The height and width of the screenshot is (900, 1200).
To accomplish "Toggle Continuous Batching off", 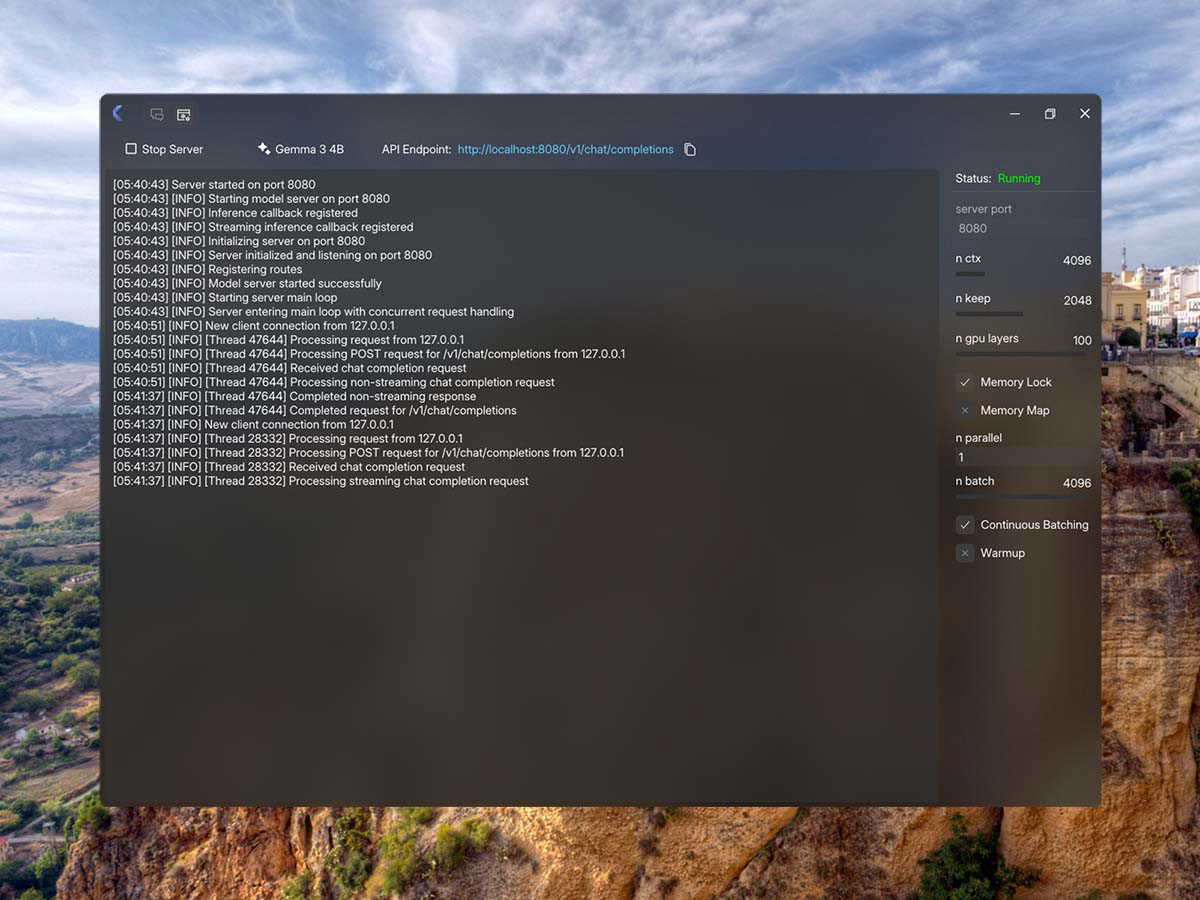I will click(x=965, y=525).
